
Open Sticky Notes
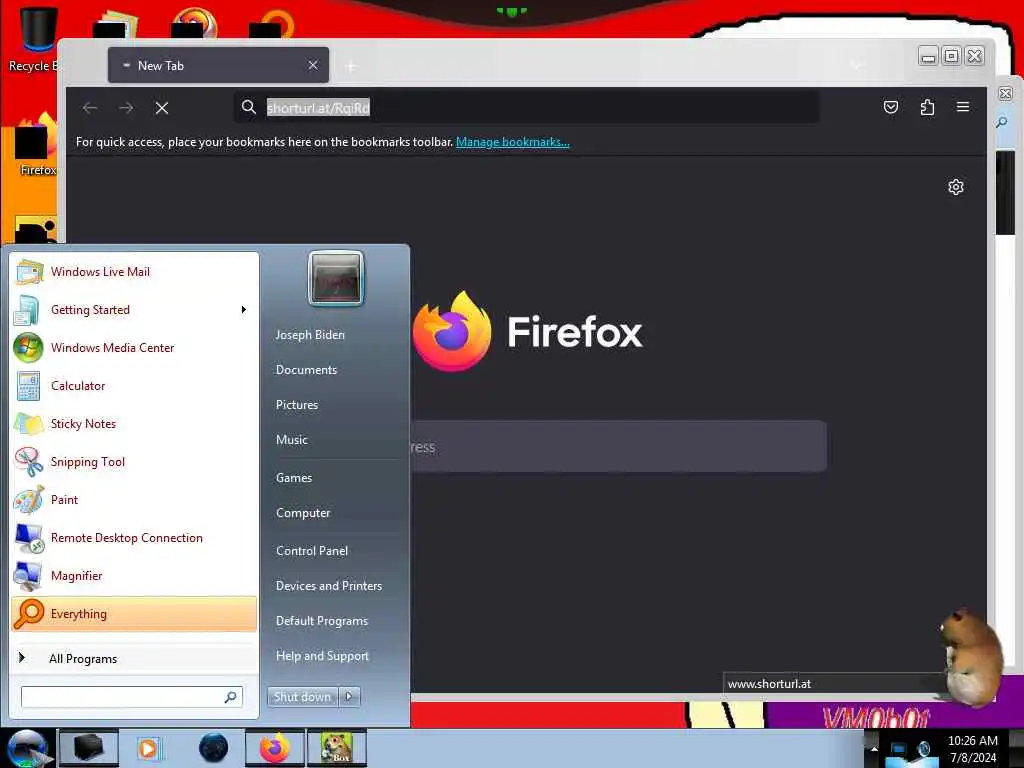click(134, 423)
